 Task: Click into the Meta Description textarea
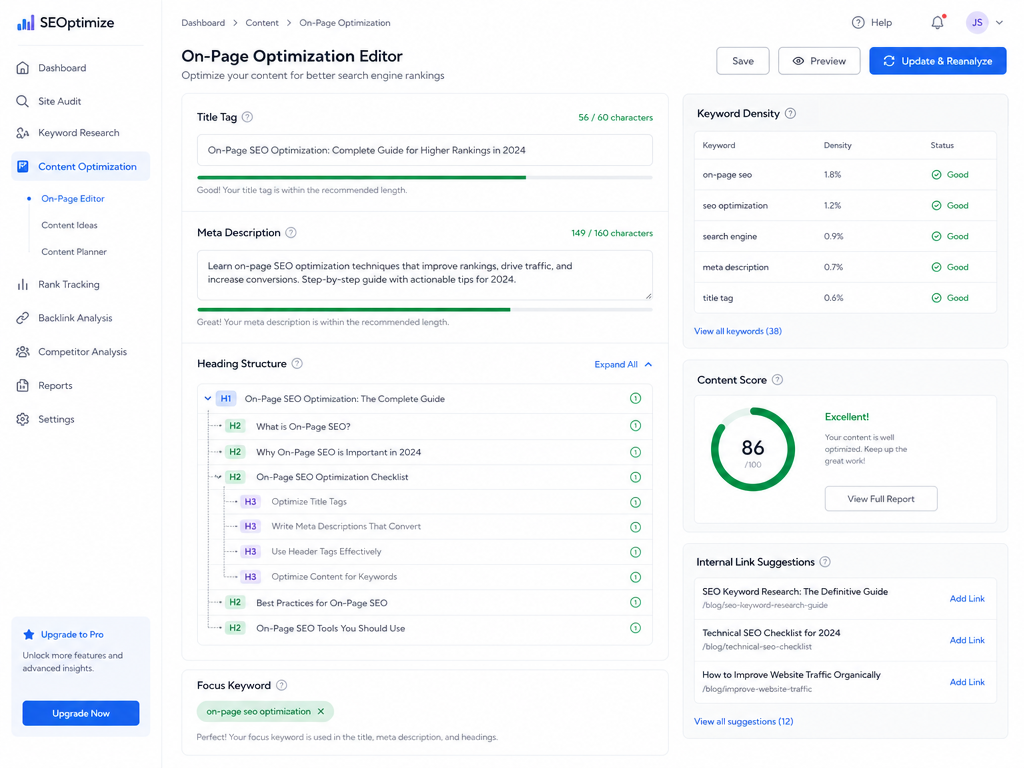point(424,275)
